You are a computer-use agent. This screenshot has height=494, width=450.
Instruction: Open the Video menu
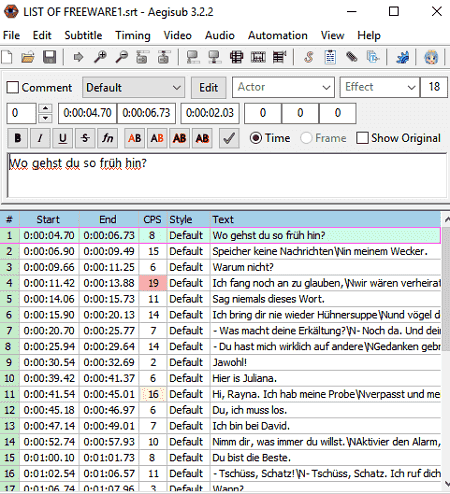[178, 35]
